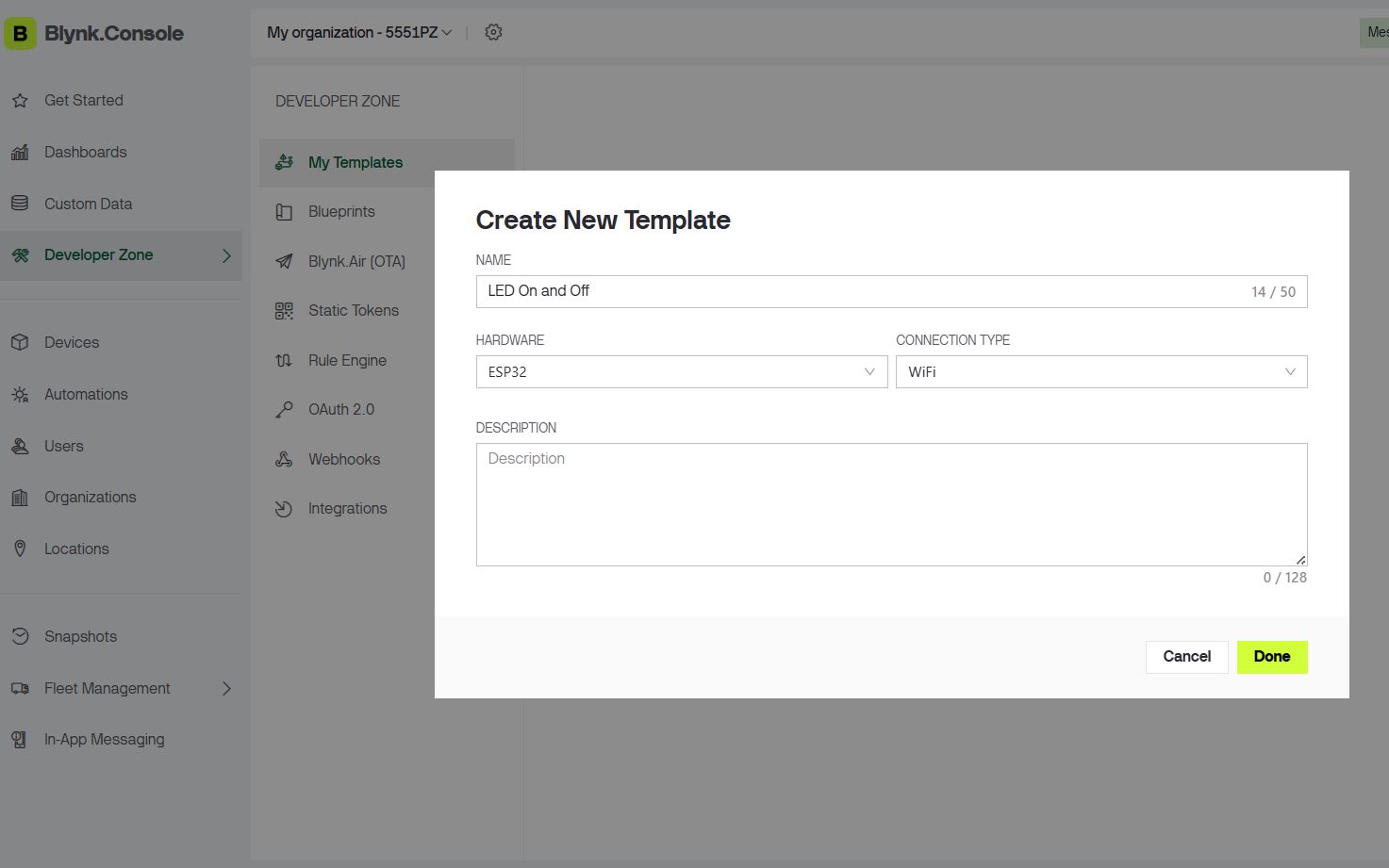Open the Hardware ESP32 dropdown

[682, 371]
